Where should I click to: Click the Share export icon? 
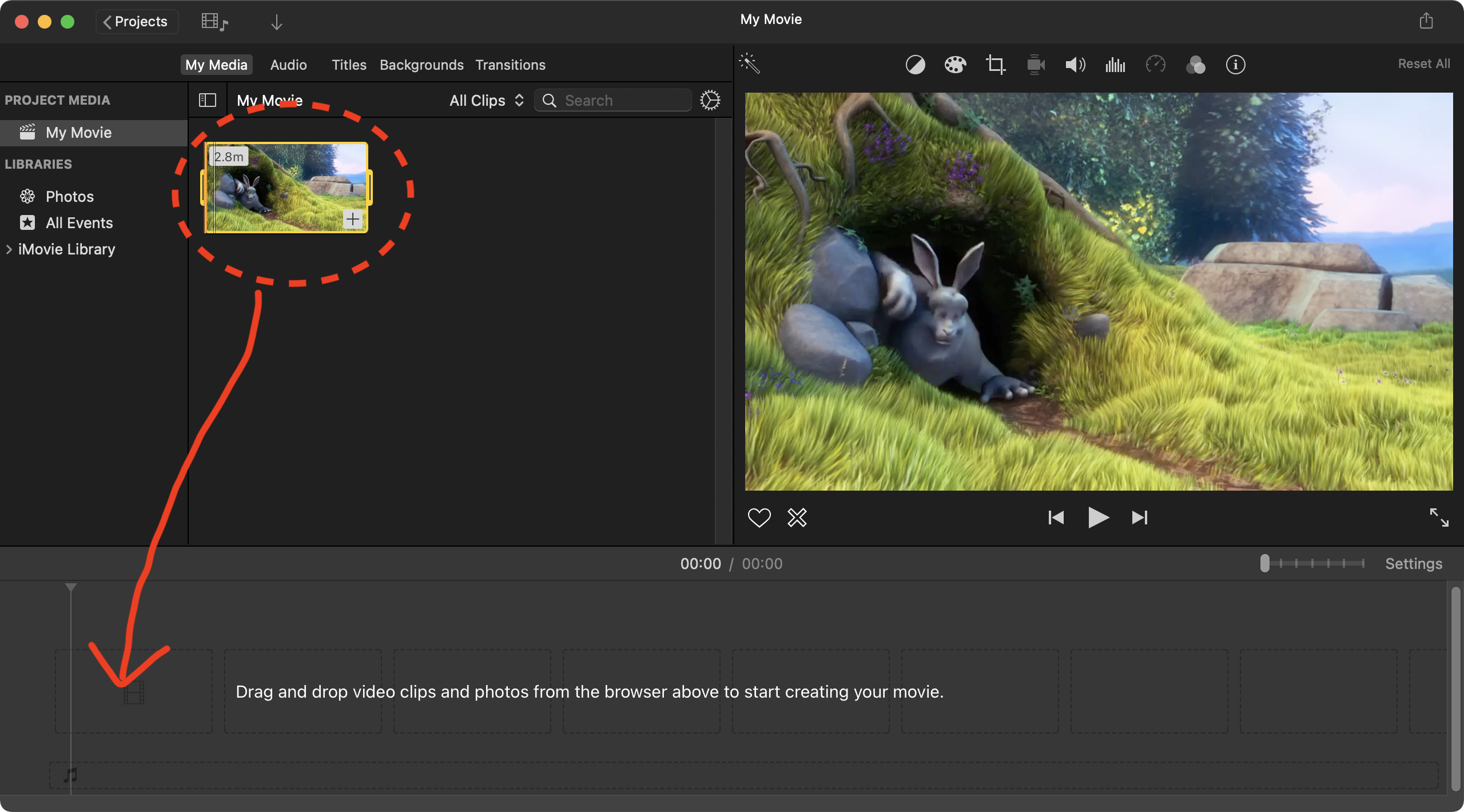pyautogui.click(x=1426, y=21)
